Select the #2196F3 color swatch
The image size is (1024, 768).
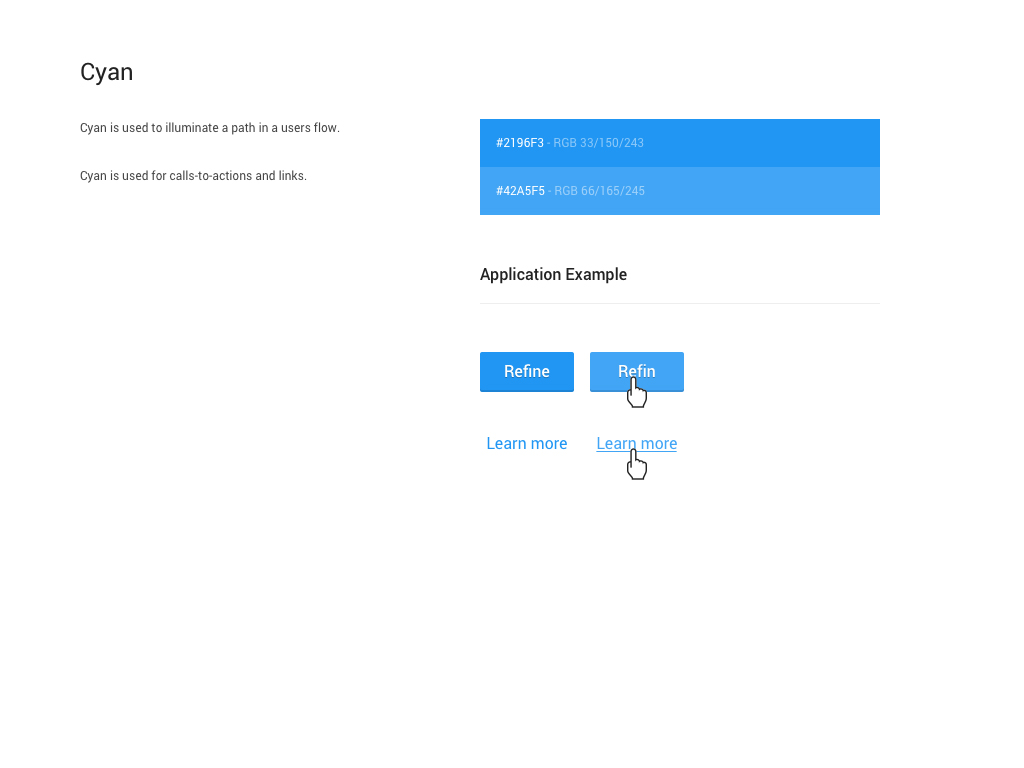(680, 143)
